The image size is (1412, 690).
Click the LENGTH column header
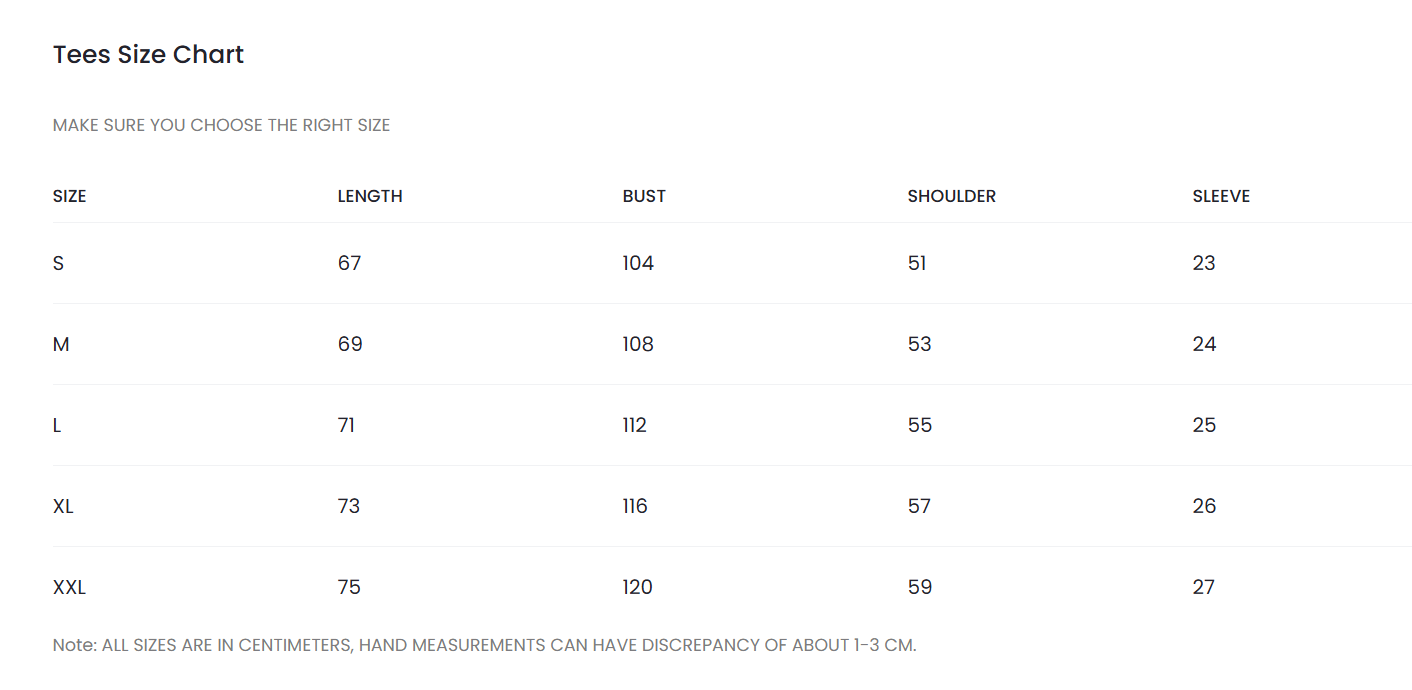point(370,196)
